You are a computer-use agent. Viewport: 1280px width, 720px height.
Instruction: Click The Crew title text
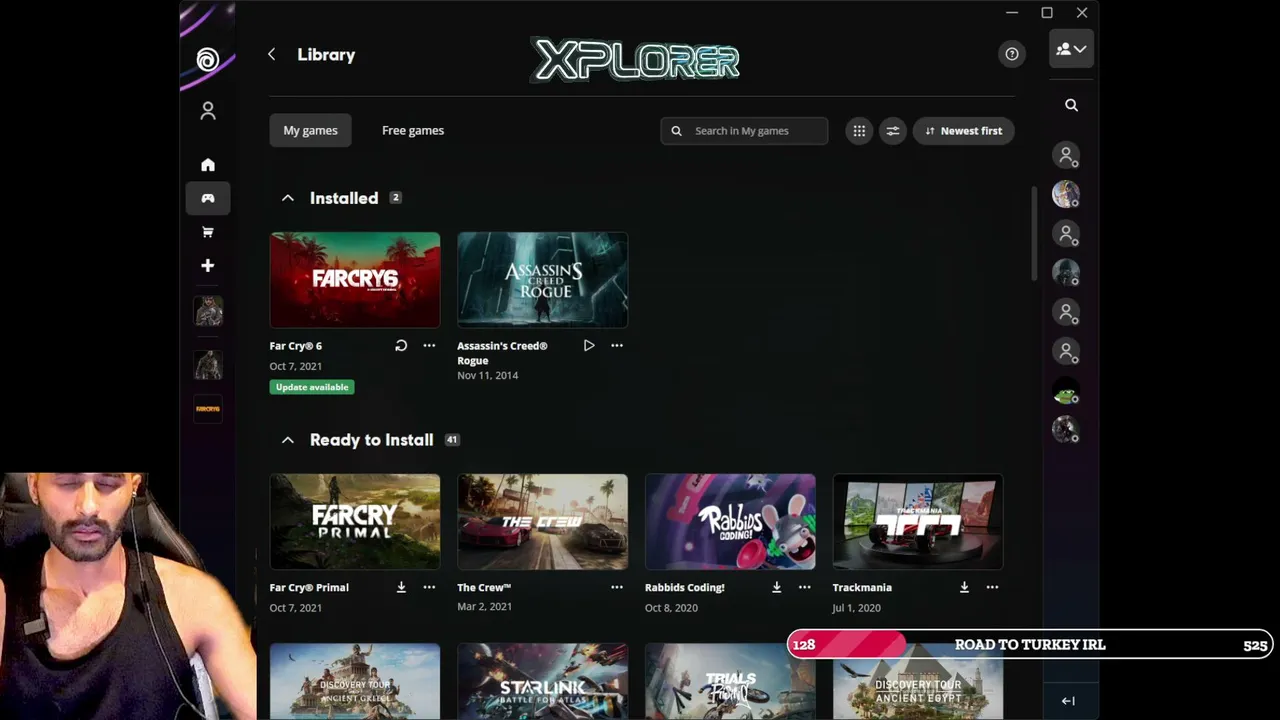(484, 588)
